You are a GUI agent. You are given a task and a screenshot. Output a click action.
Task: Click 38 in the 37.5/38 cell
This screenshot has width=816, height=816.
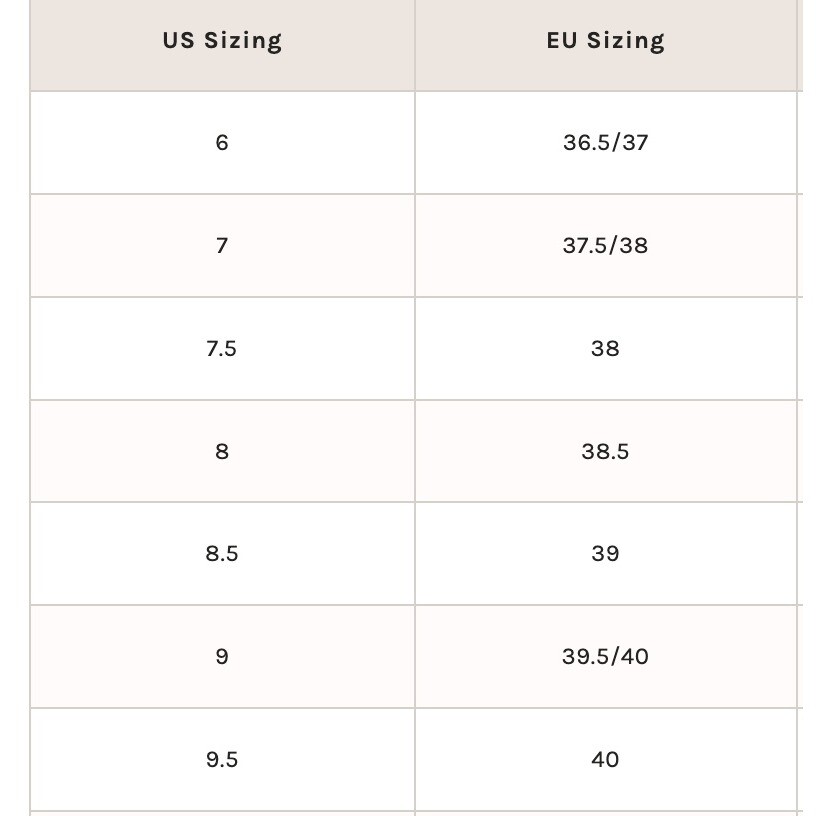pos(633,246)
